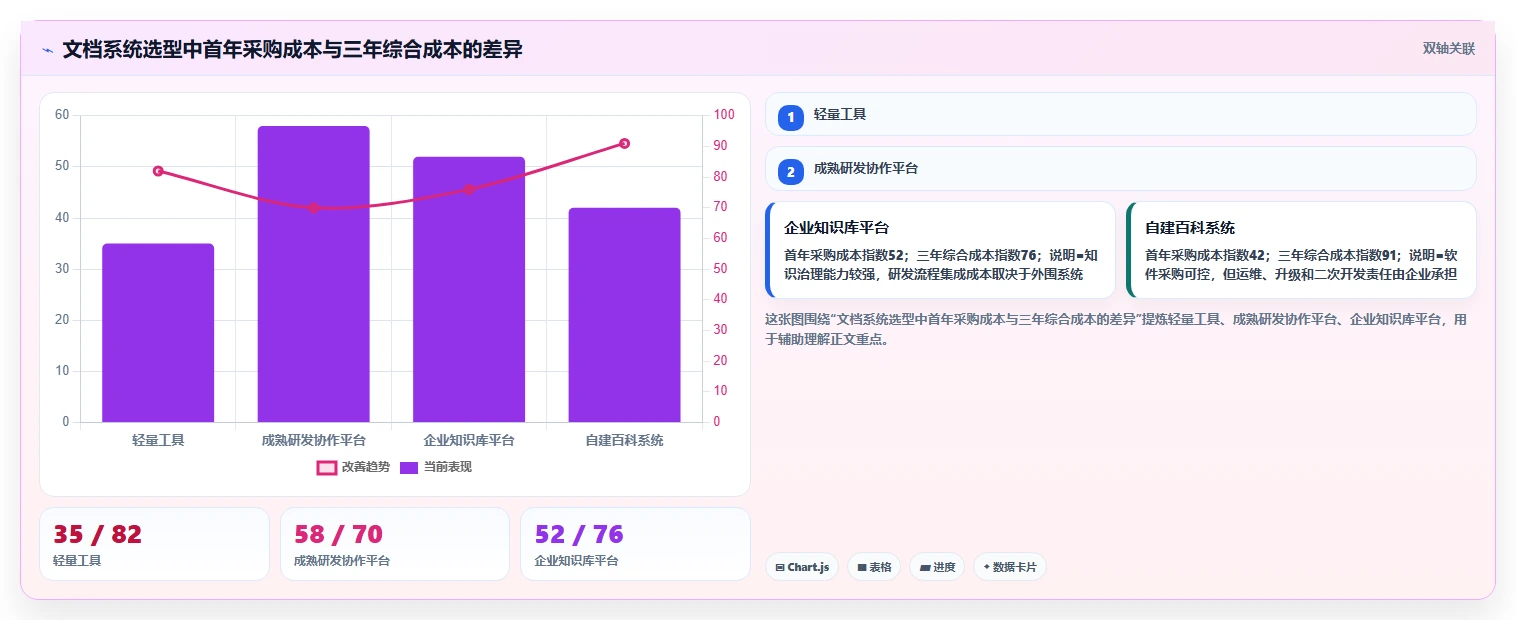Click the x-axis label 企业知识库平台

tap(469, 440)
